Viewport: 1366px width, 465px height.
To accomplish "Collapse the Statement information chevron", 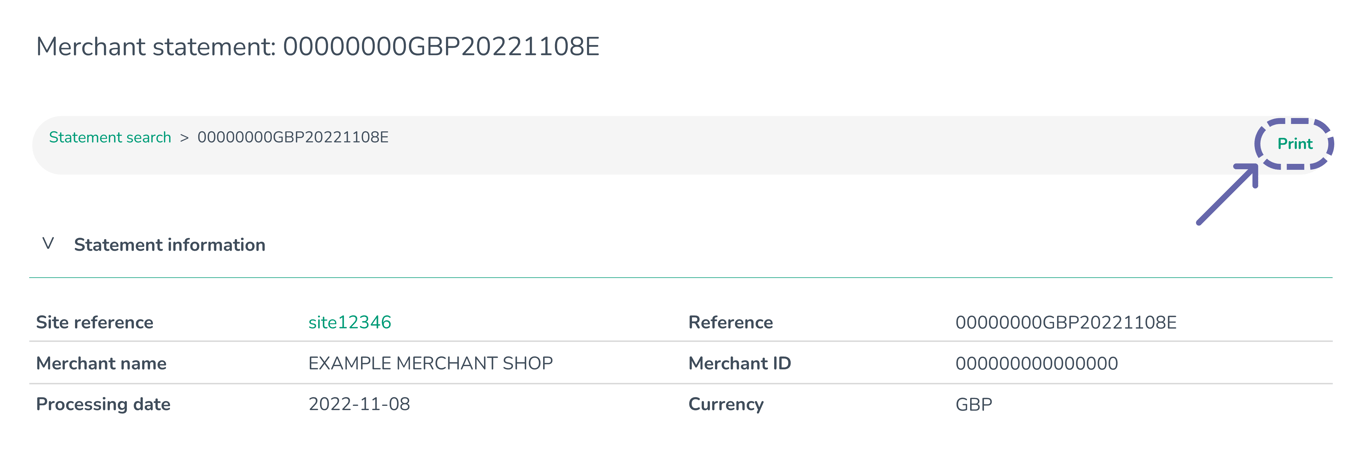I will click(x=48, y=244).
